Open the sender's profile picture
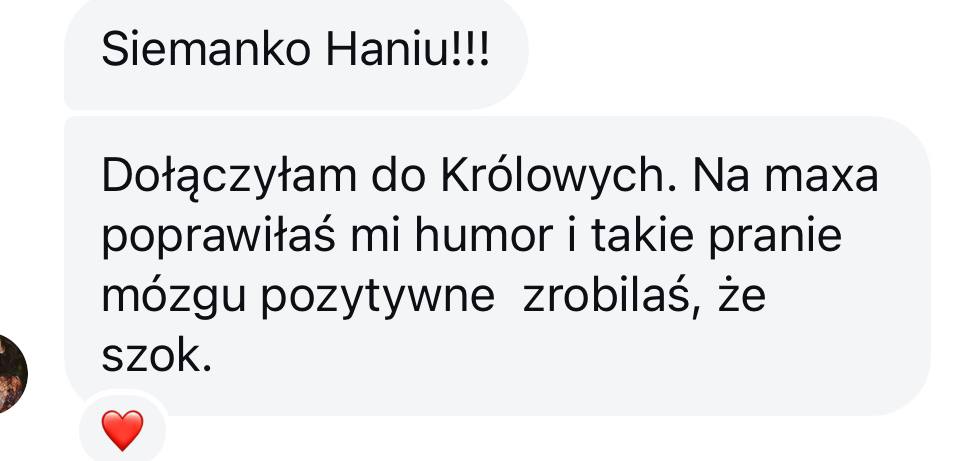 12,374
